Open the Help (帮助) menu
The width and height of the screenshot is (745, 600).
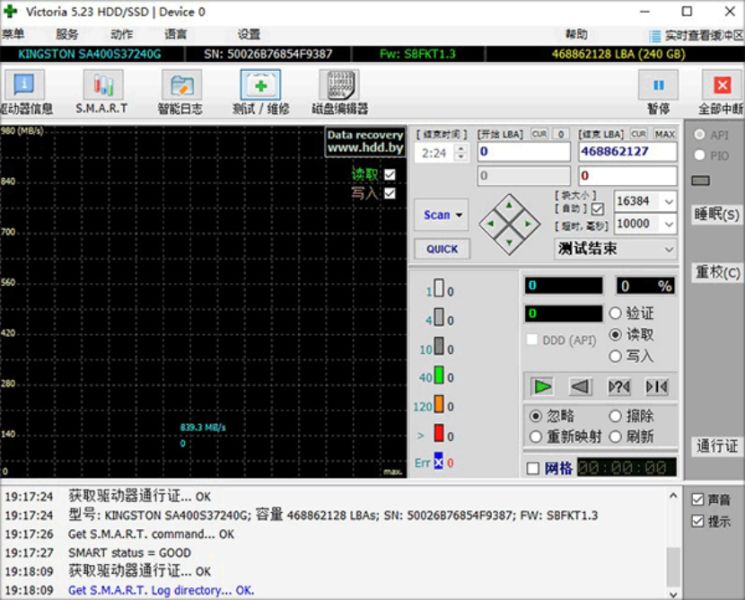pos(576,34)
